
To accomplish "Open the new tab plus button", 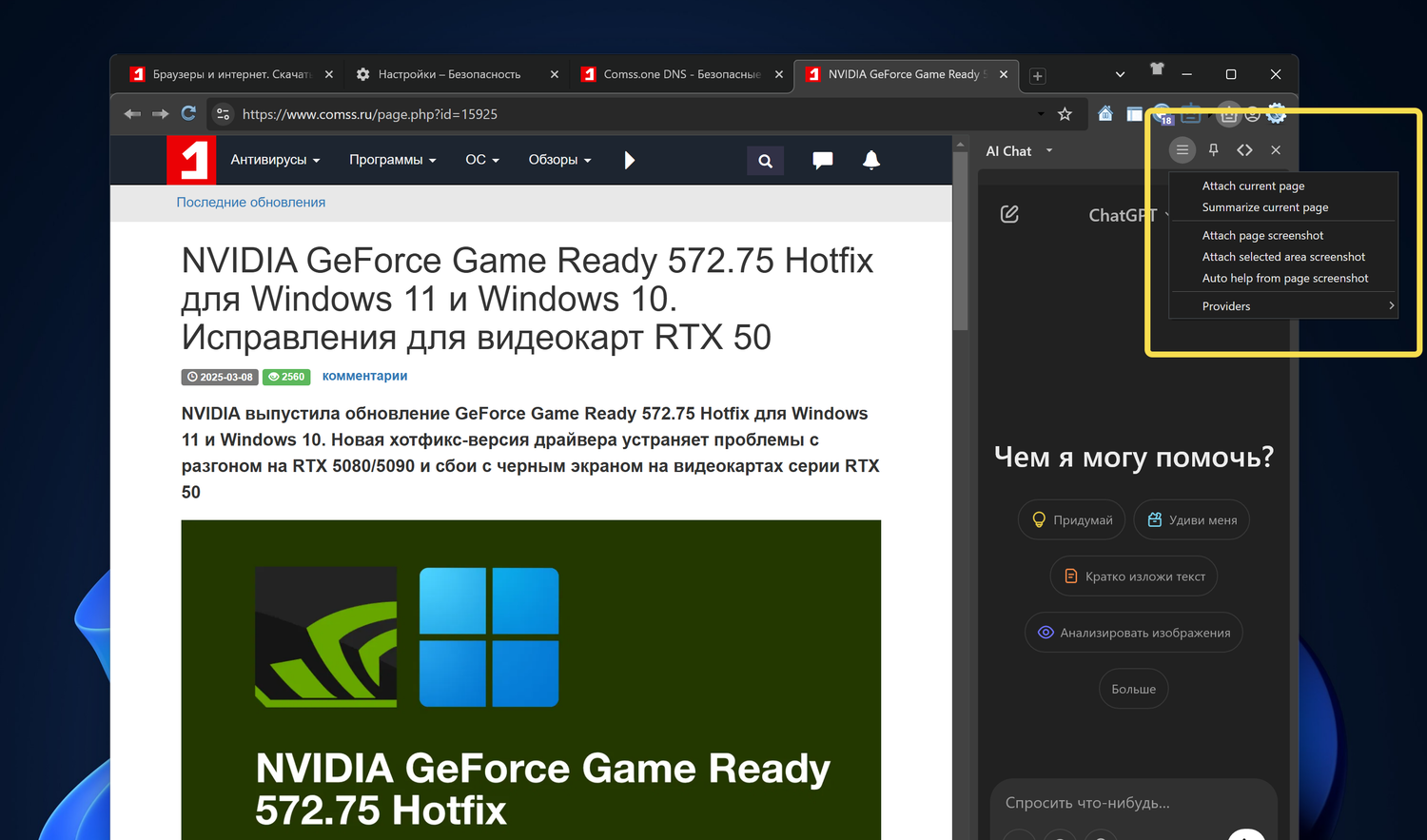I will pos(1038,76).
